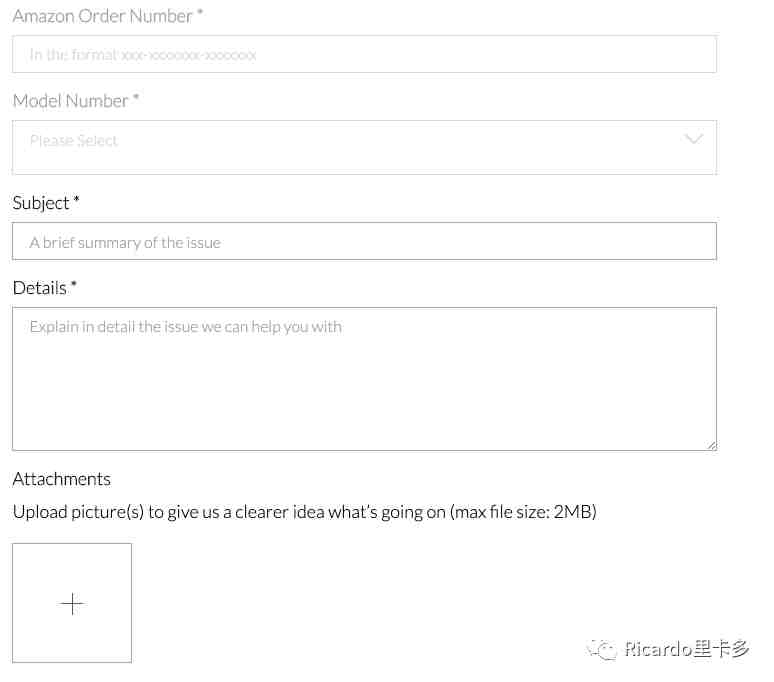
Task: Click the required asterisk beside Details
Action: 74,284
